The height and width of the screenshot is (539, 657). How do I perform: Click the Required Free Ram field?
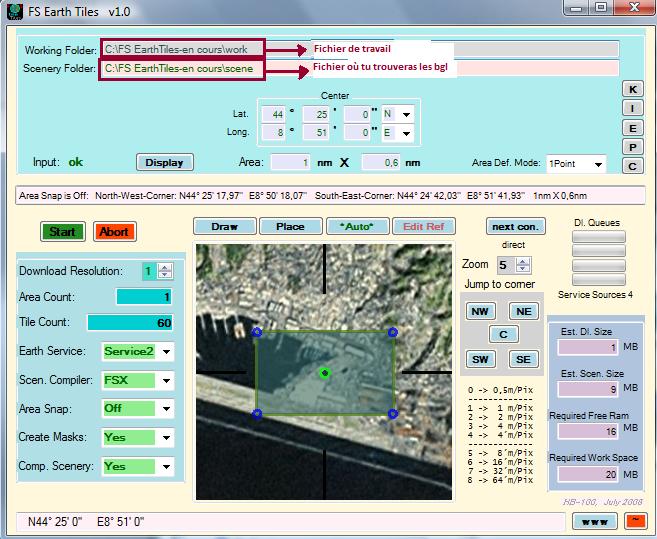588,431
